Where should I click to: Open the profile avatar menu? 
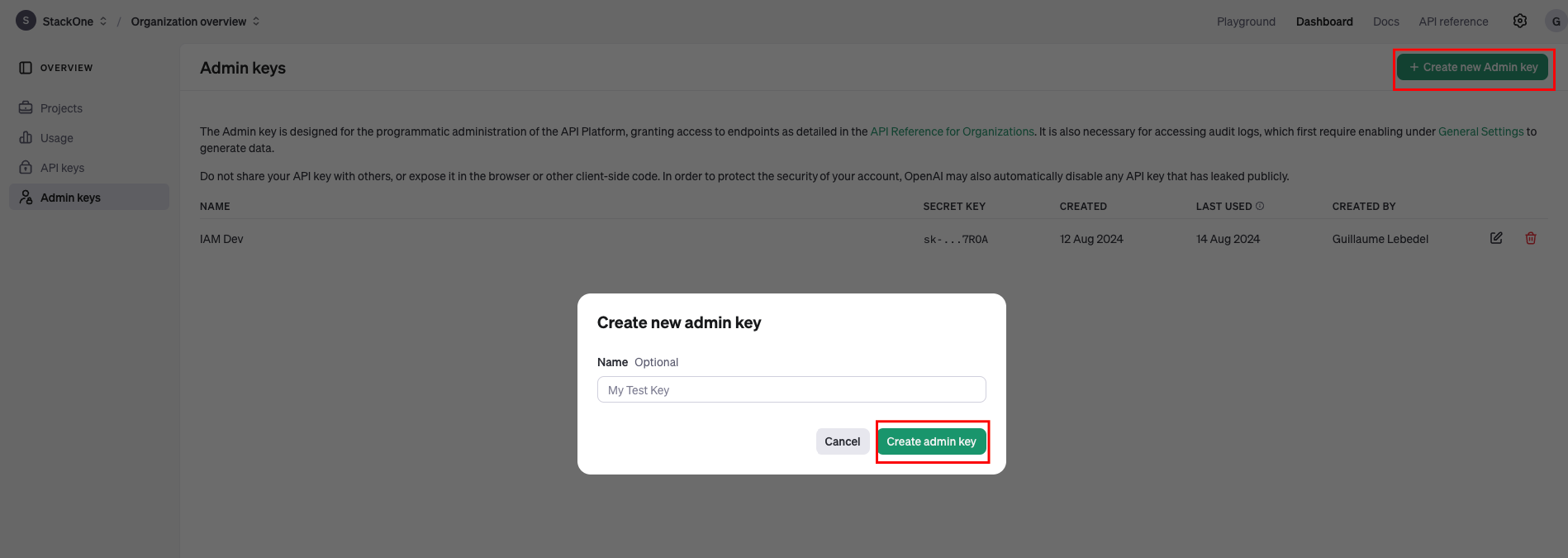pyautogui.click(x=1556, y=21)
